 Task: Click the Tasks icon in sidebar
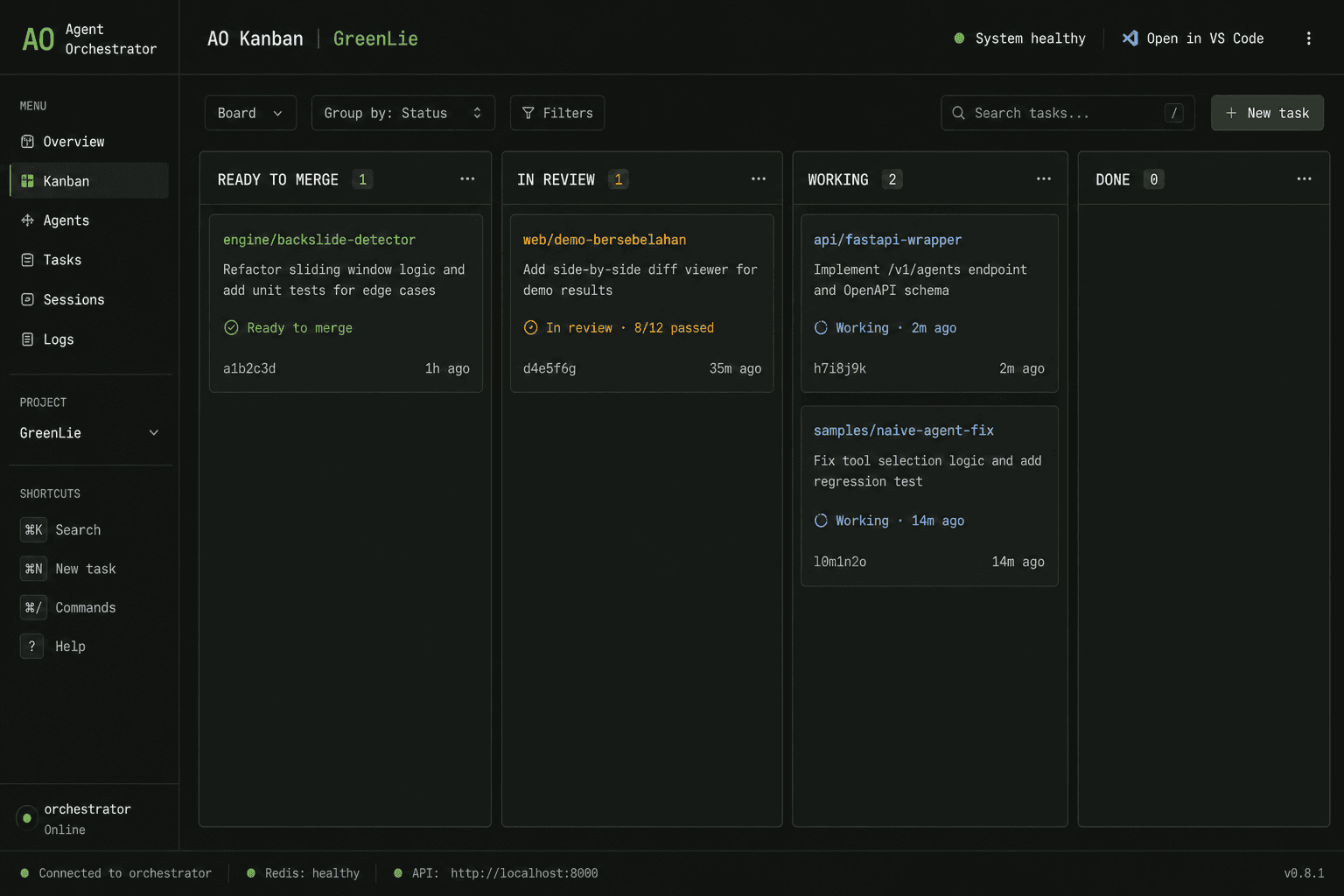(x=27, y=260)
